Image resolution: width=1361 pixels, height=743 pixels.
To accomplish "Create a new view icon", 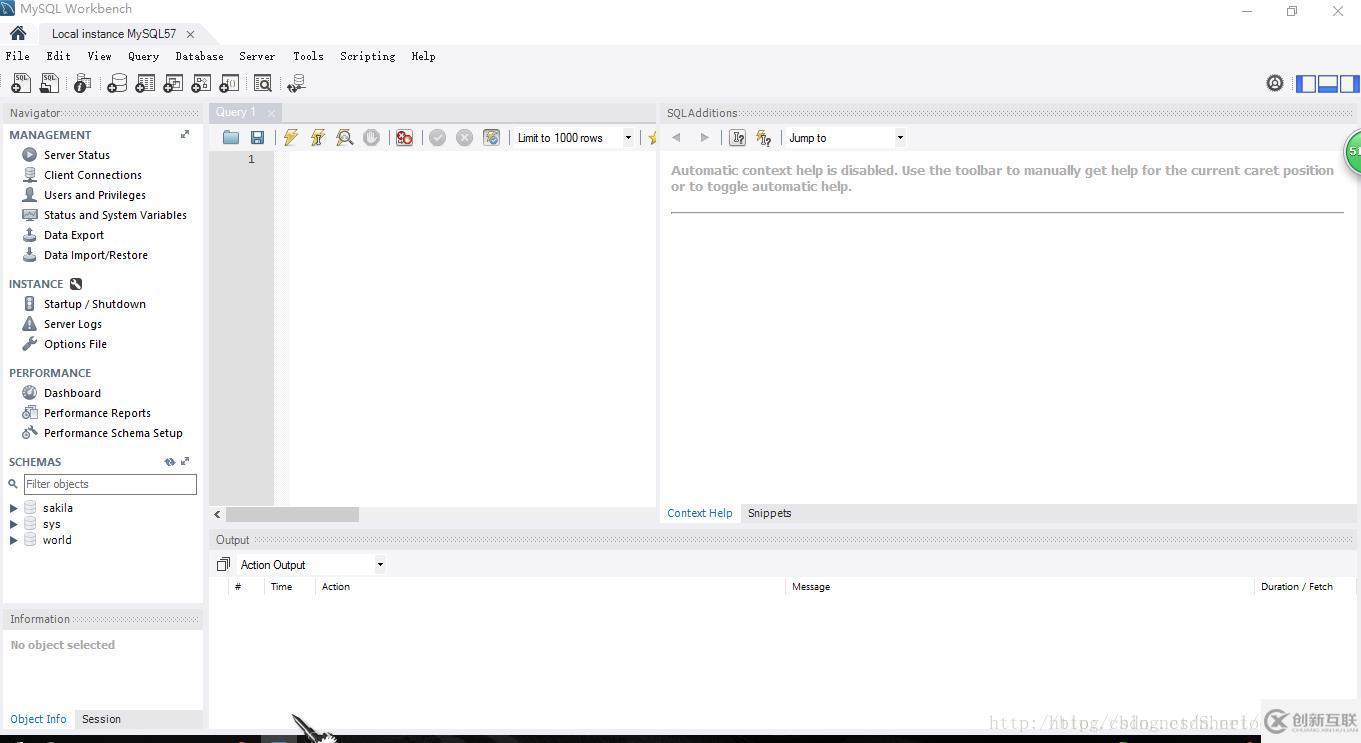I will click(x=173, y=84).
